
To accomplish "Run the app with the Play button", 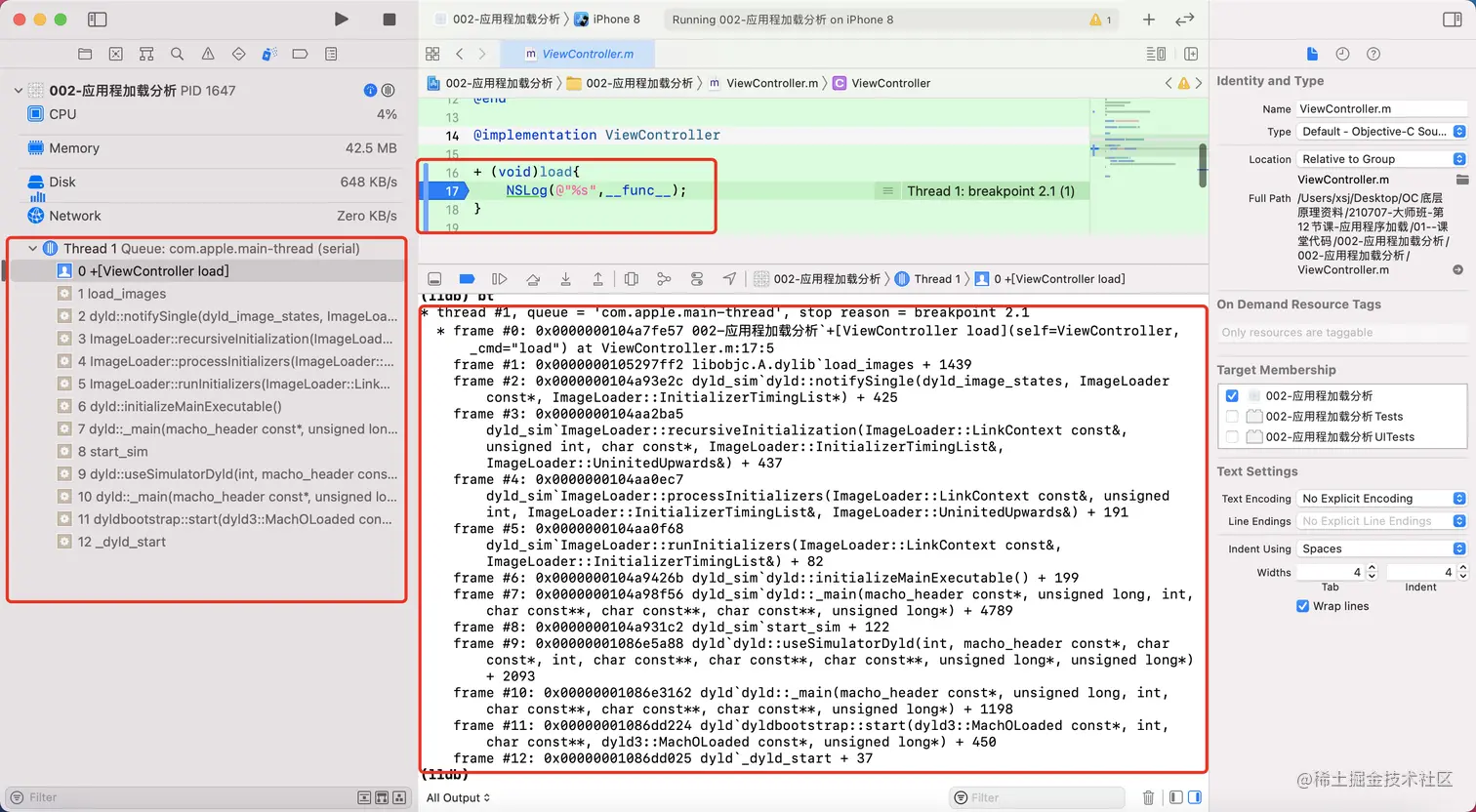I will (341, 20).
